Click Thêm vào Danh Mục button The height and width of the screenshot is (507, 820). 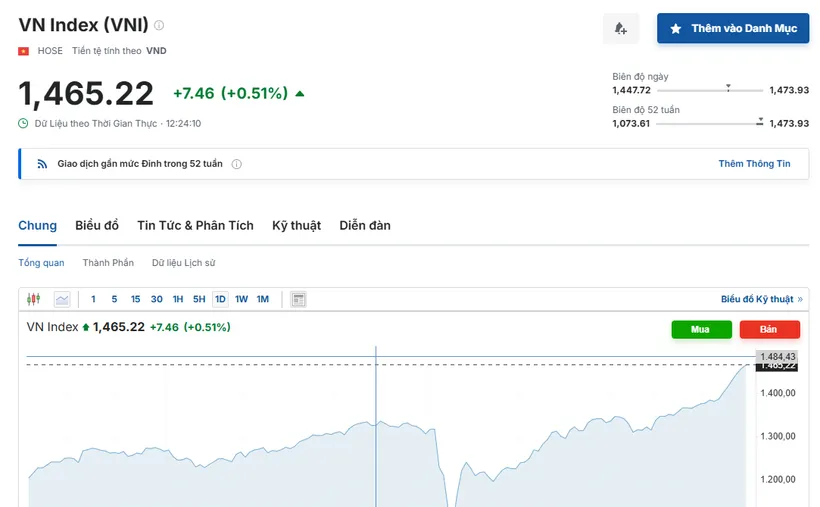click(733, 28)
